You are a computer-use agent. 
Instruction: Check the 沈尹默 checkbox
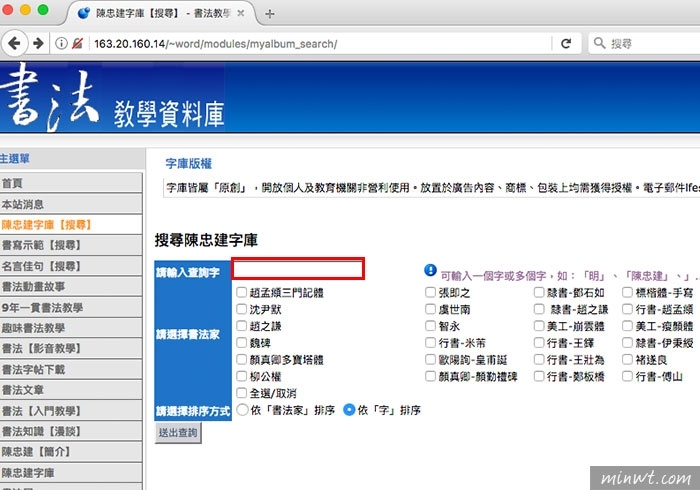(x=242, y=309)
